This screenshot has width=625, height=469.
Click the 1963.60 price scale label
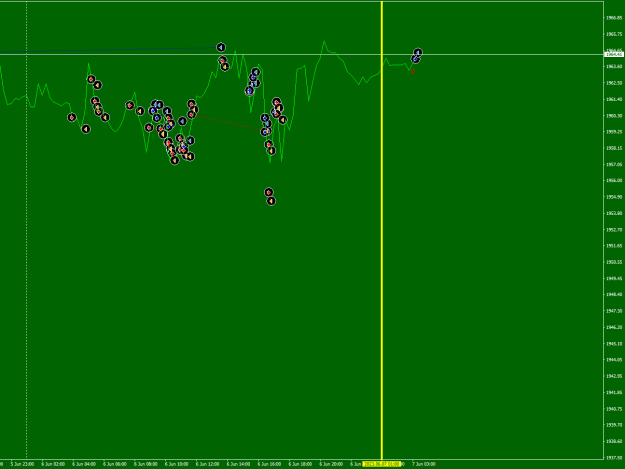614,67
